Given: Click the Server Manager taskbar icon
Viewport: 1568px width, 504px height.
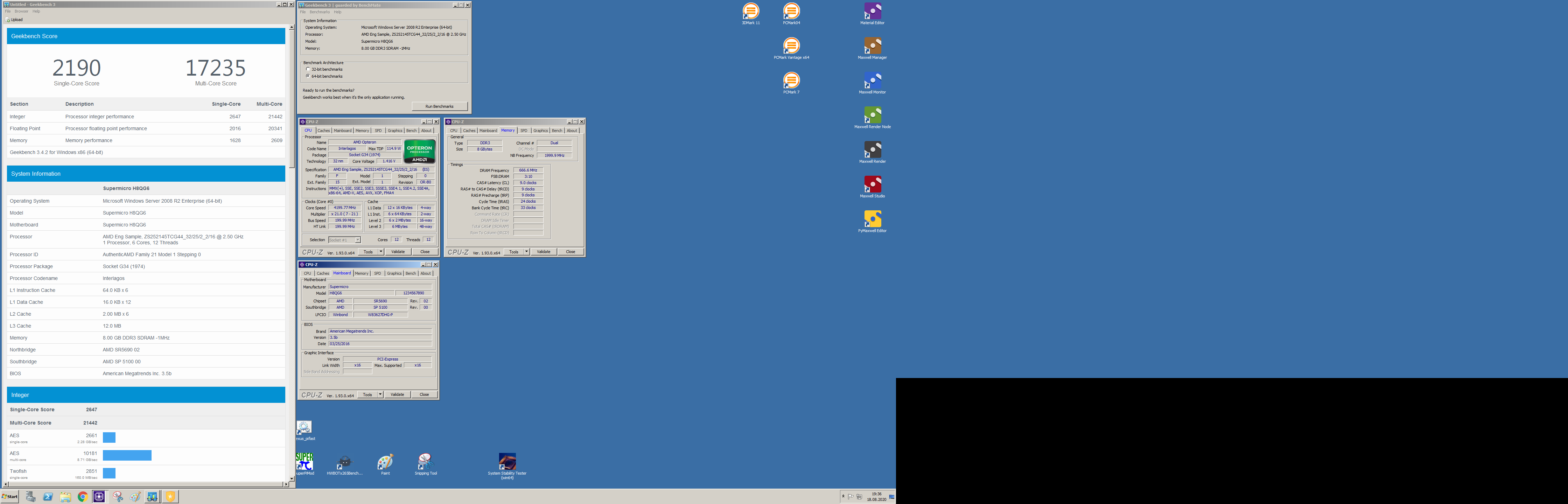Looking at the screenshot, I should [30, 497].
